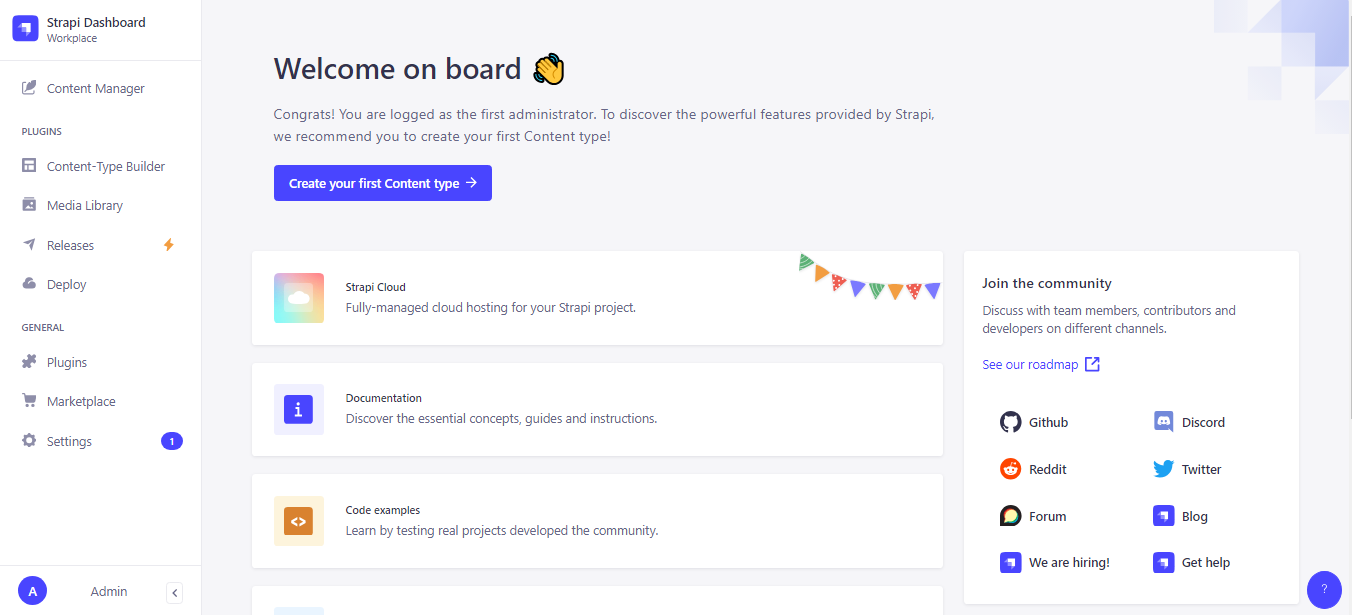The width and height of the screenshot is (1352, 615).
Task: Click the Content-Type Builder layout icon
Action: [29, 166]
